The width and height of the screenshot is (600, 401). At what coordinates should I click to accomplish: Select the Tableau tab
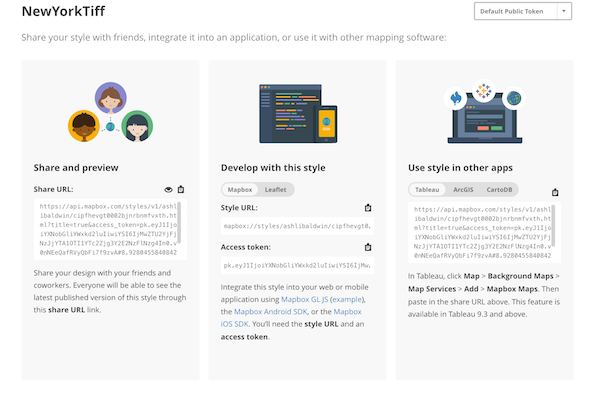click(428, 189)
